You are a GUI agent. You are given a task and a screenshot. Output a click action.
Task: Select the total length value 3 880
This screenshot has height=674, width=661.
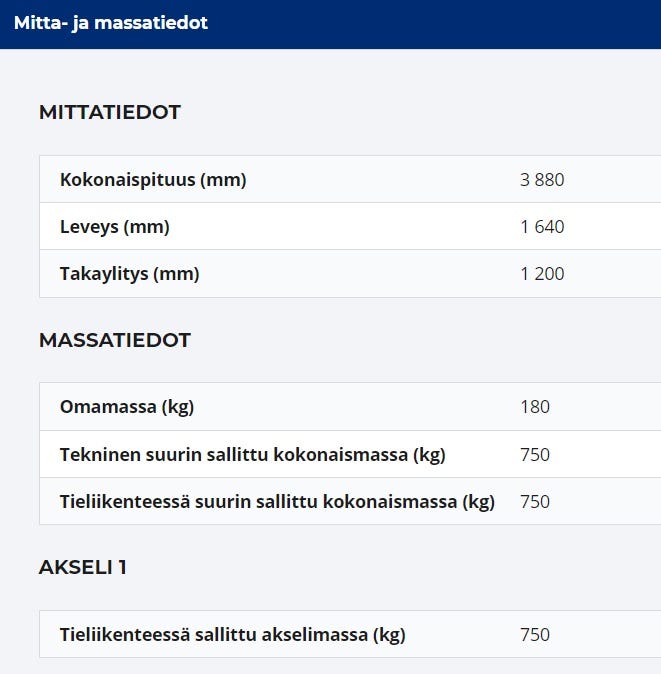542,180
